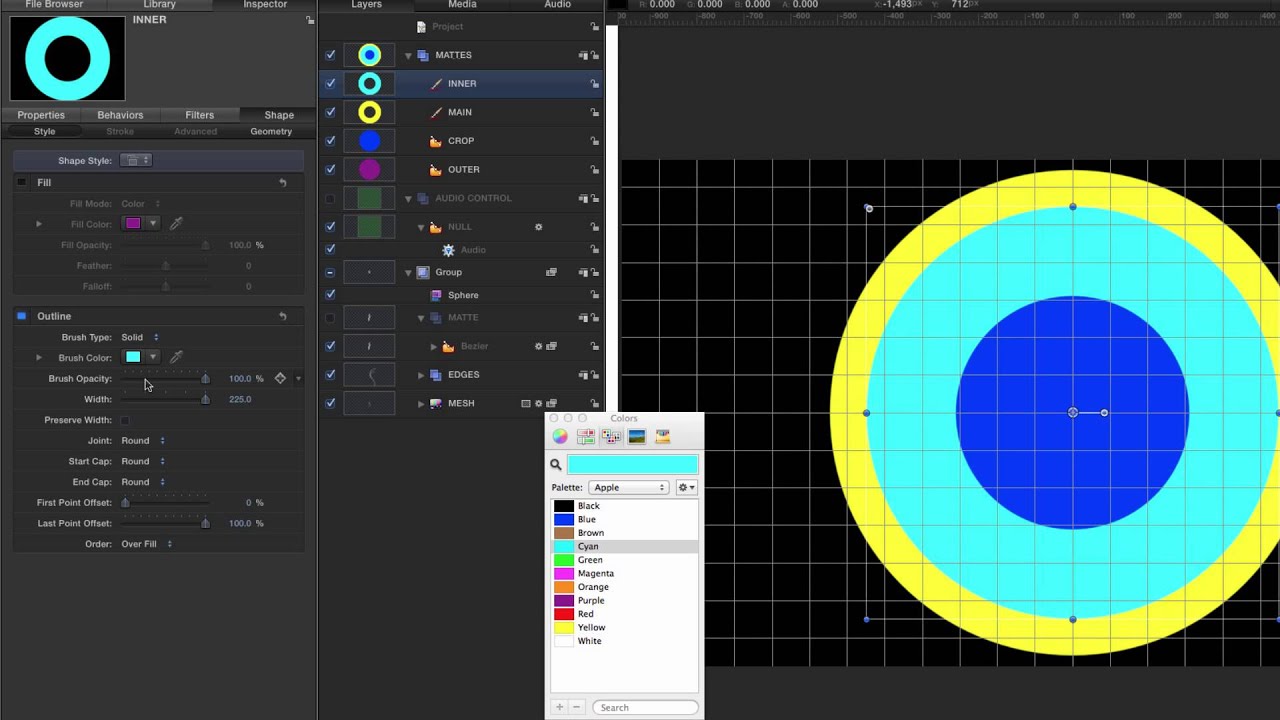Image resolution: width=1280 pixels, height=720 pixels.
Task: Toggle lock on the Project row
Action: click(x=594, y=27)
